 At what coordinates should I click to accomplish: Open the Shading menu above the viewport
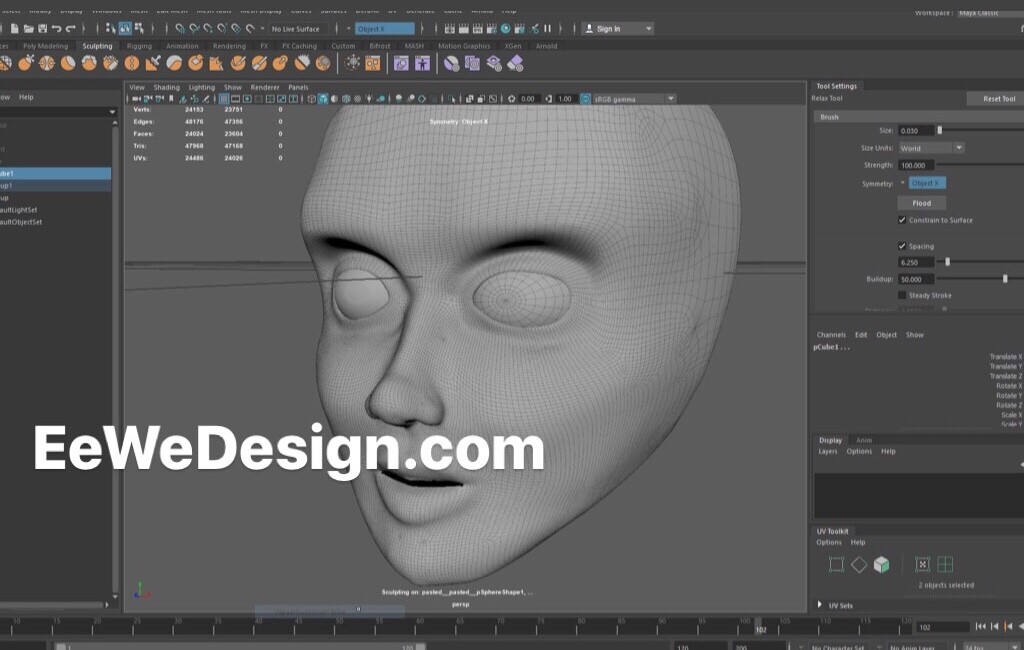pos(166,87)
